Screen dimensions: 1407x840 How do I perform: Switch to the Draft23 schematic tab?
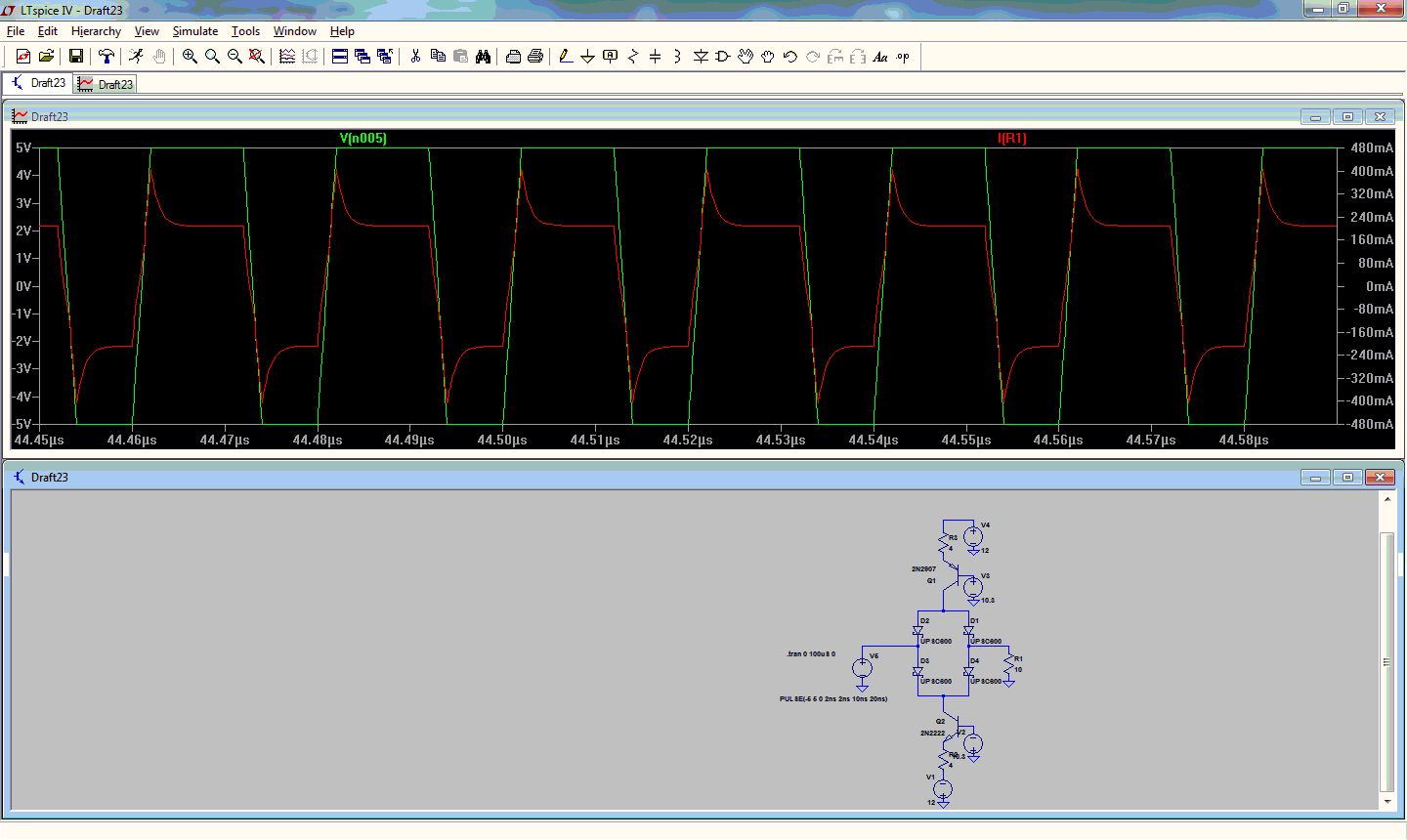[x=39, y=84]
